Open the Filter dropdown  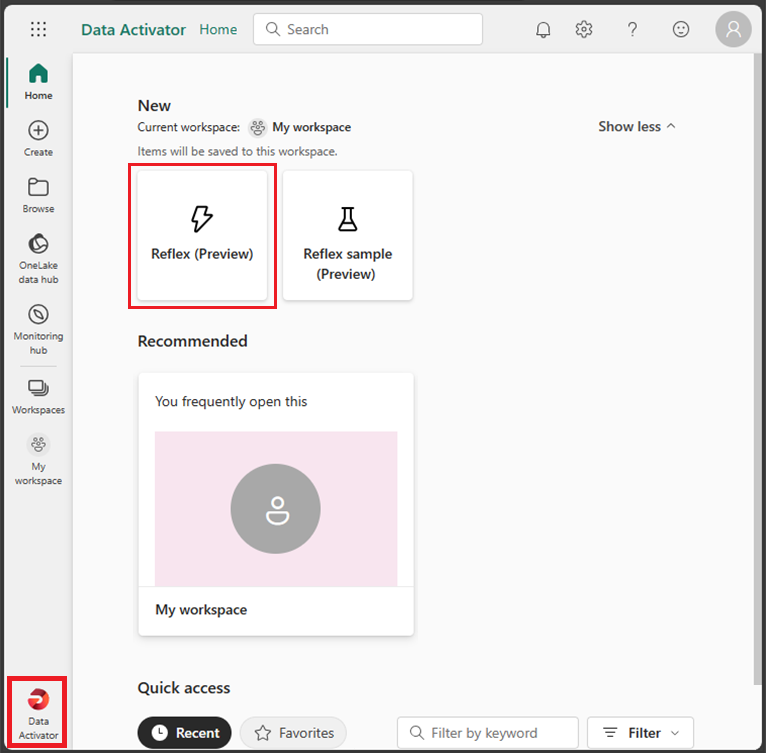click(640, 732)
